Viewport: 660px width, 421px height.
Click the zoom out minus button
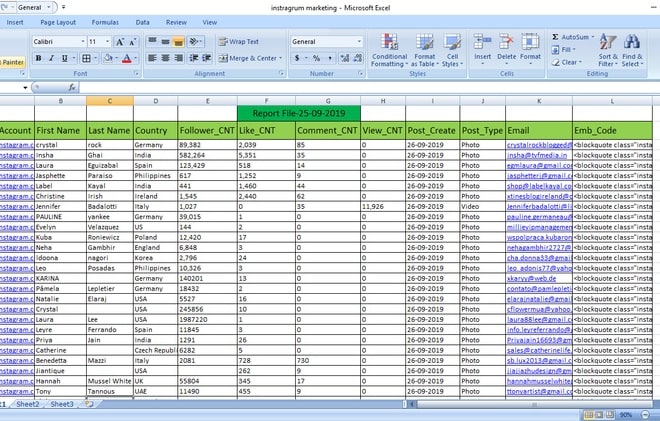(x=645, y=415)
